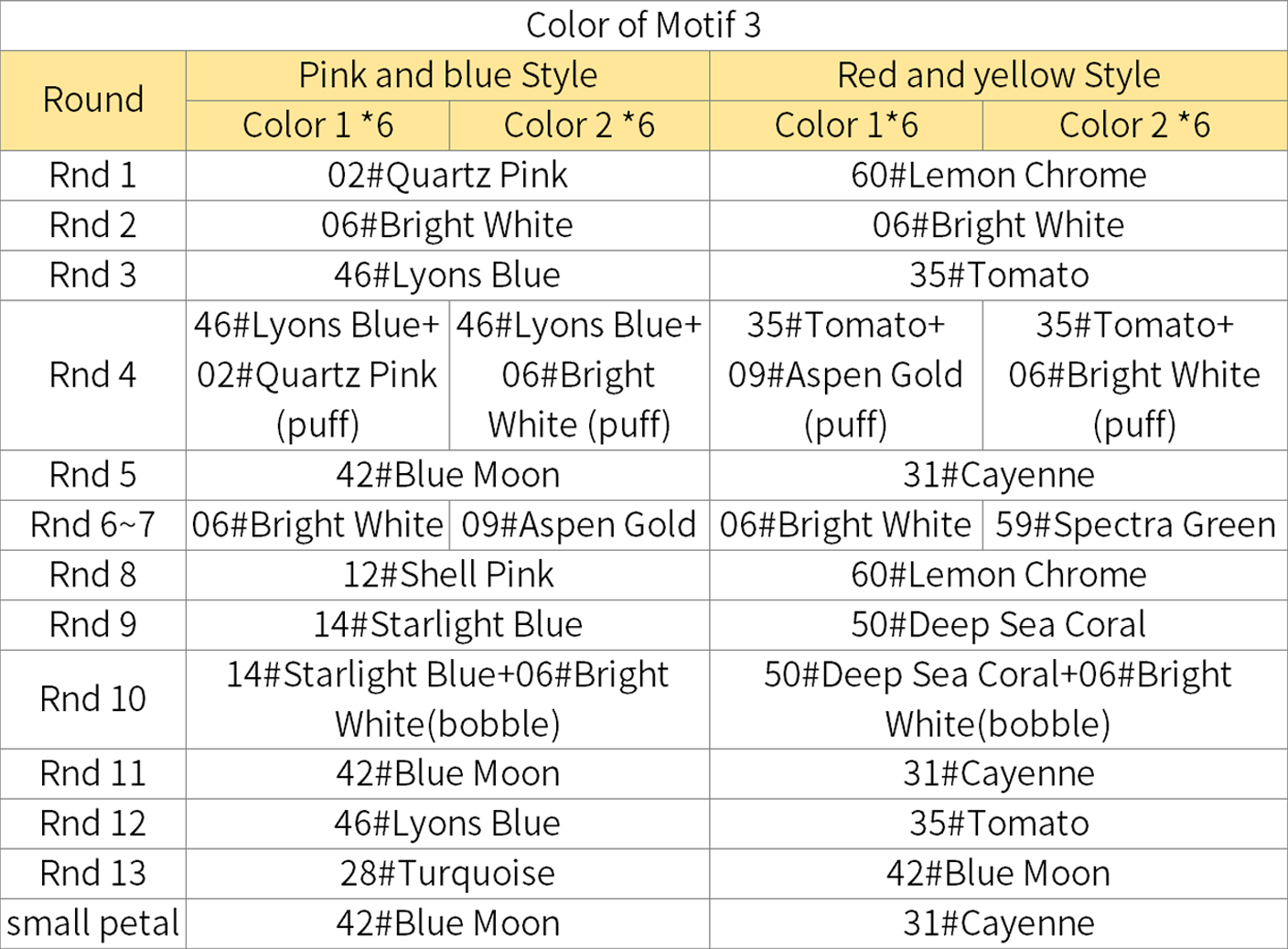Click the 'Red and yellow Style' header
The height and width of the screenshot is (949, 1288).
tap(998, 75)
